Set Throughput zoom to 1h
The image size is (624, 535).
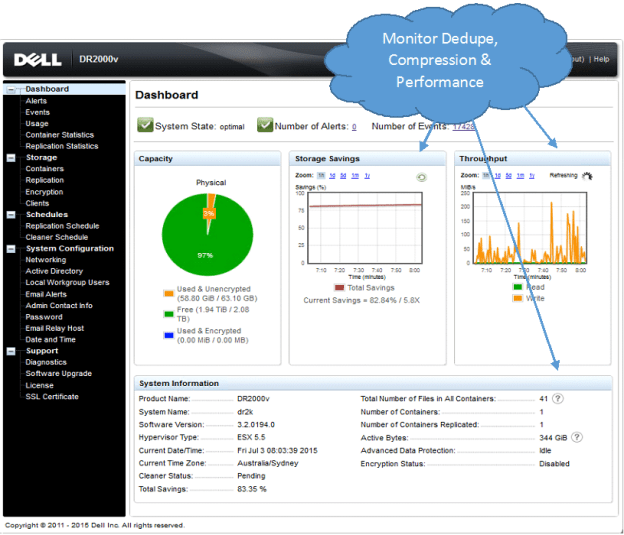[486, 176]
